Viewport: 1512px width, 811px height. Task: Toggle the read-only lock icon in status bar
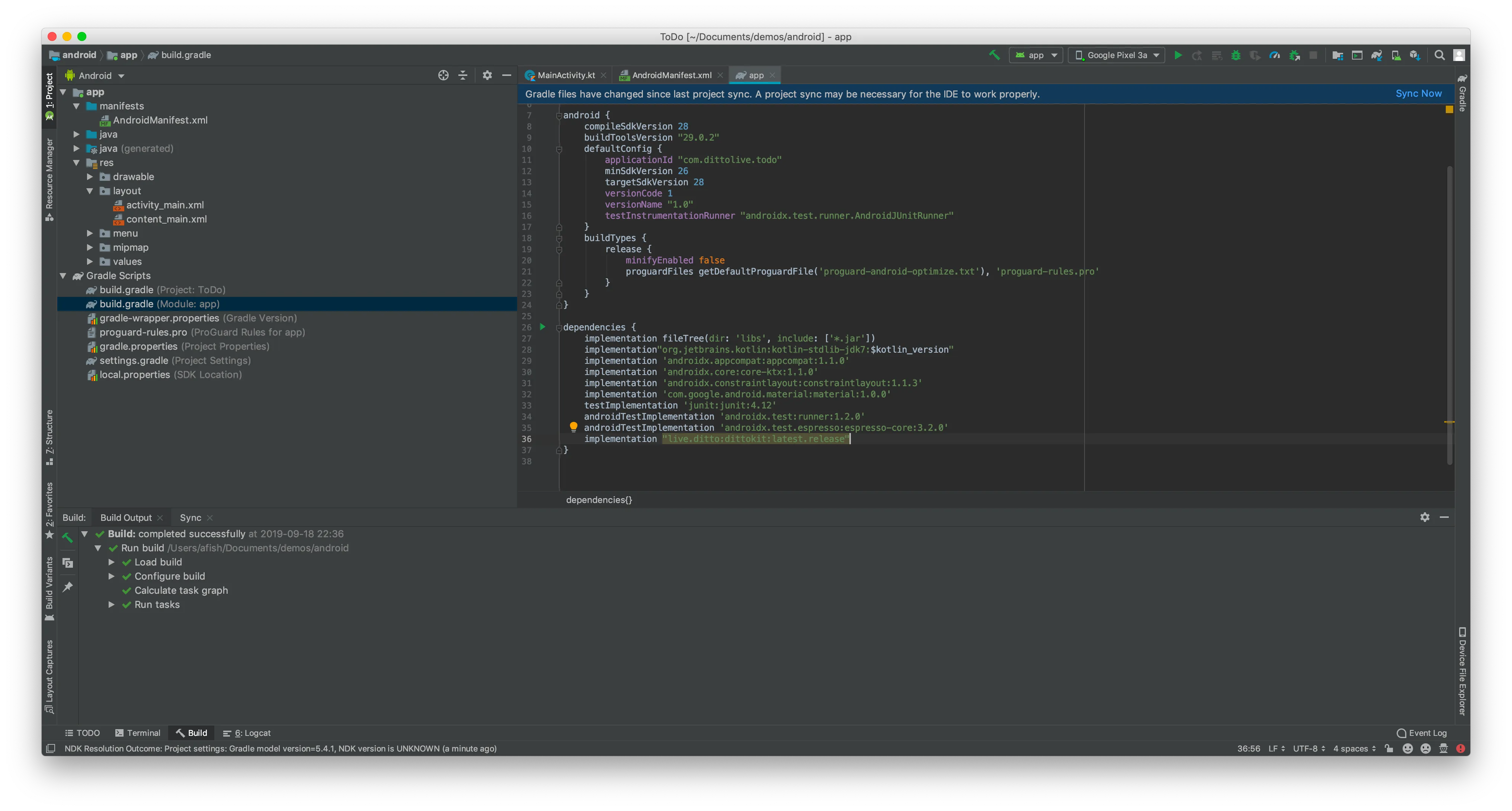point(1389,748)
